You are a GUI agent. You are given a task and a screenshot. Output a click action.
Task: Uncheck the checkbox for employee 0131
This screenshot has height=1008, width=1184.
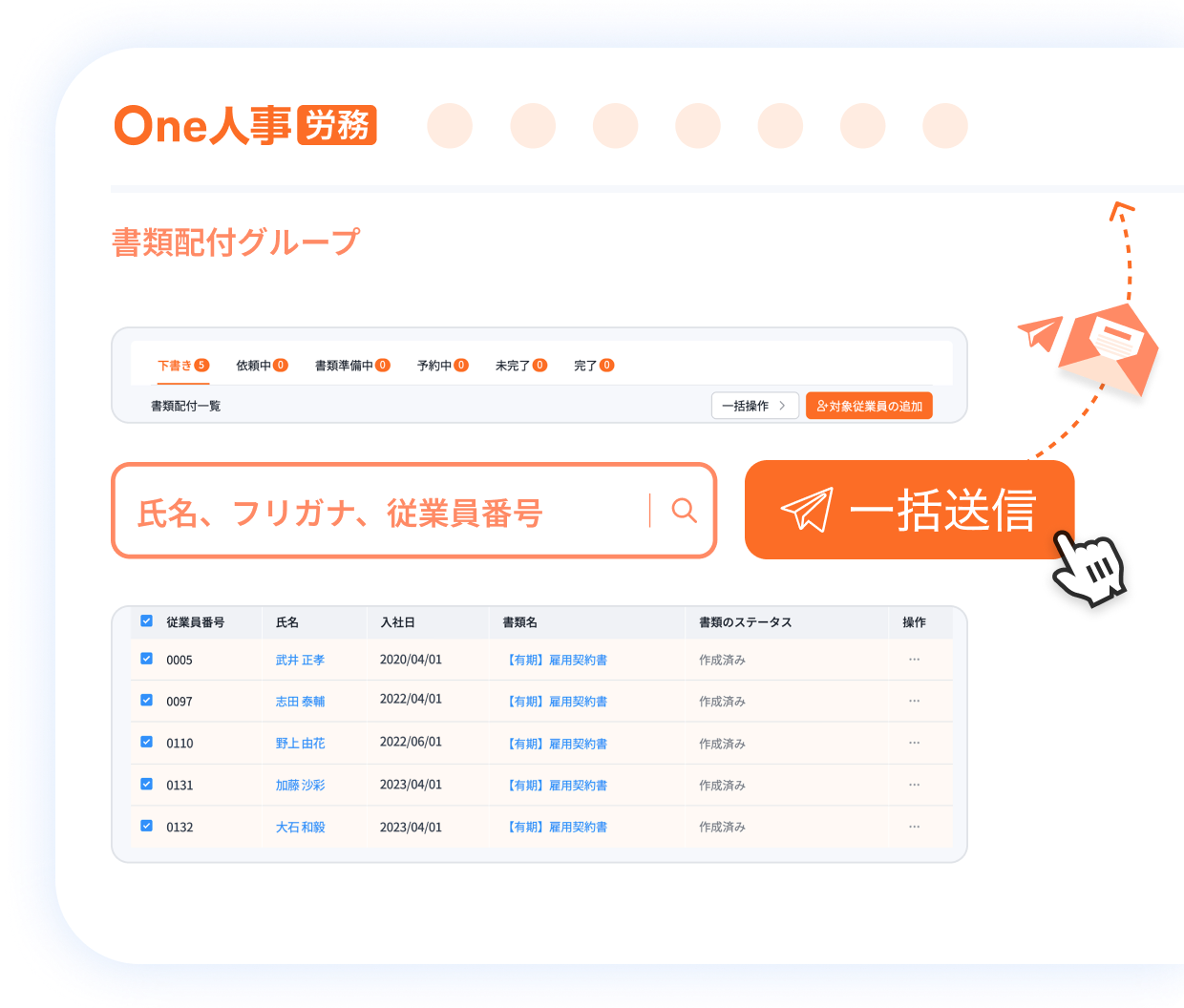click(x=147, y=785)
